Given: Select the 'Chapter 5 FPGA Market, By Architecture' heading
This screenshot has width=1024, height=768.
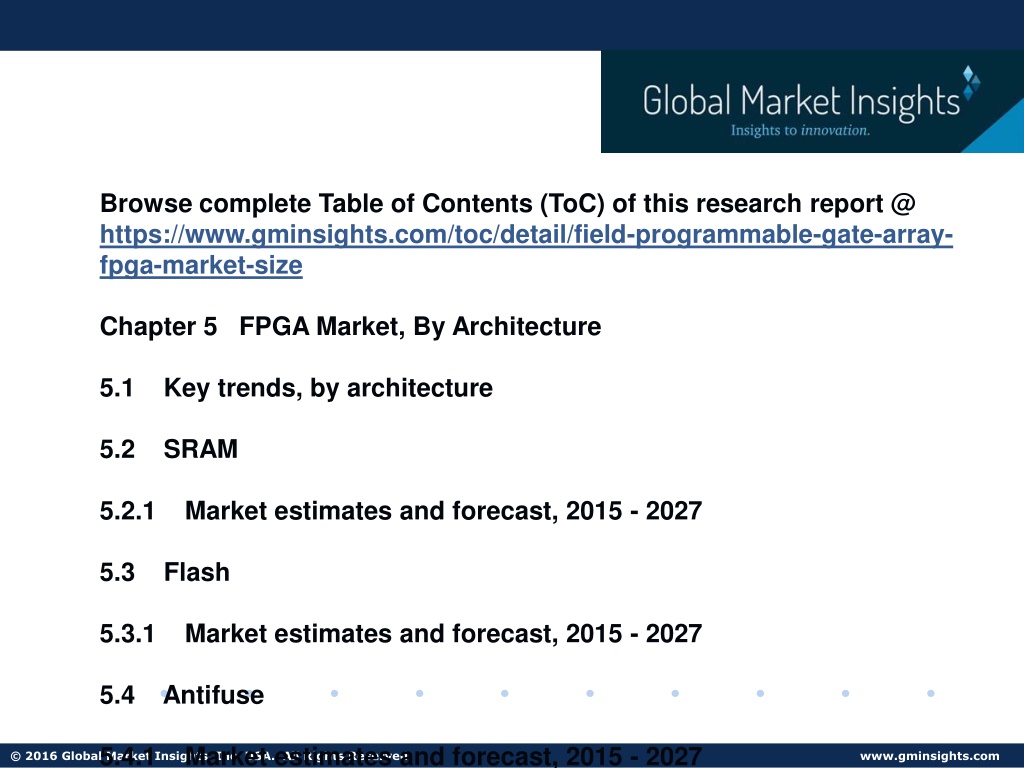Looking at the screenshot, I should [x=350, y=327].
